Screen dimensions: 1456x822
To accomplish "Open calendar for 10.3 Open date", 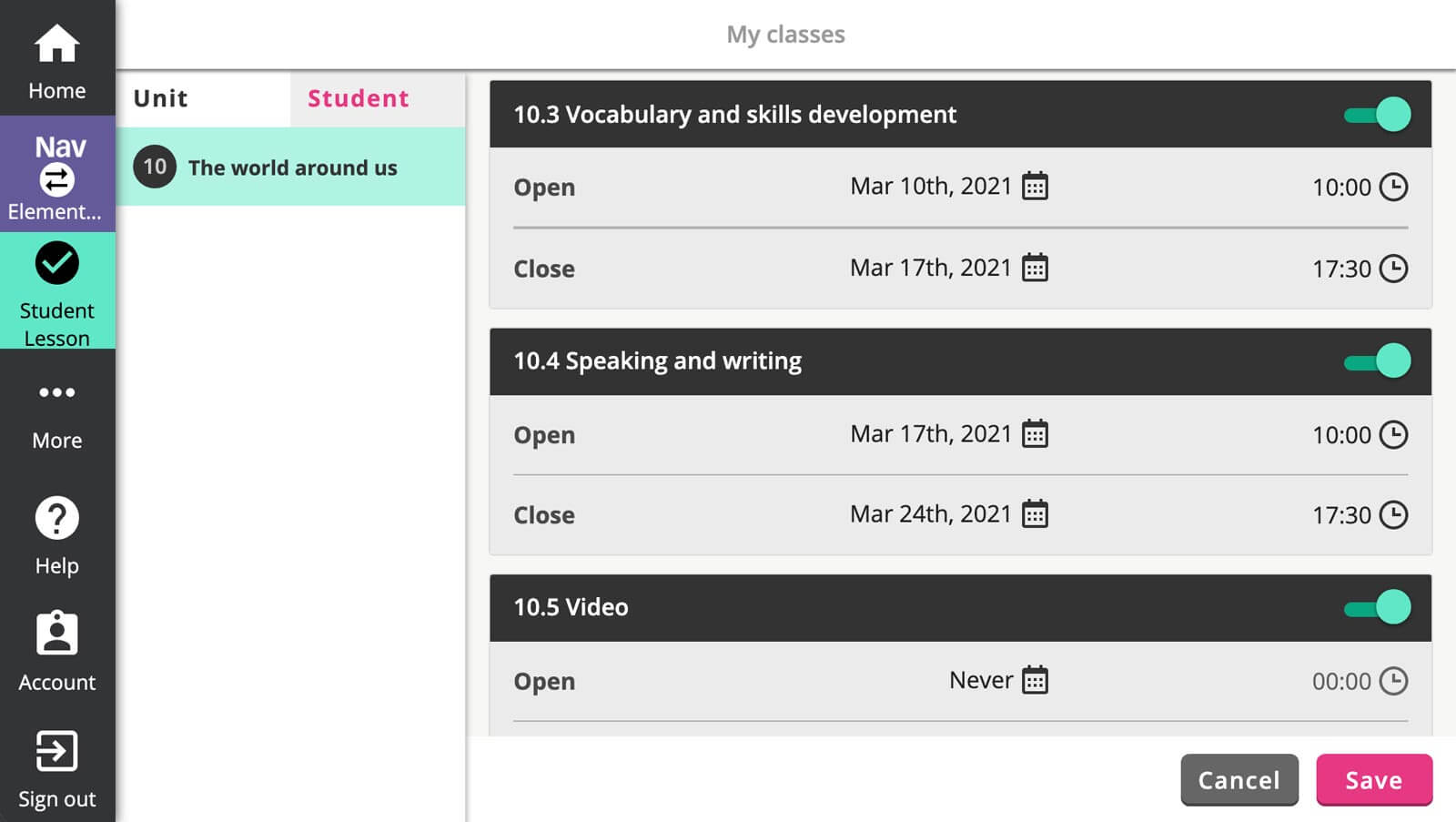I will coord(1035,187).
